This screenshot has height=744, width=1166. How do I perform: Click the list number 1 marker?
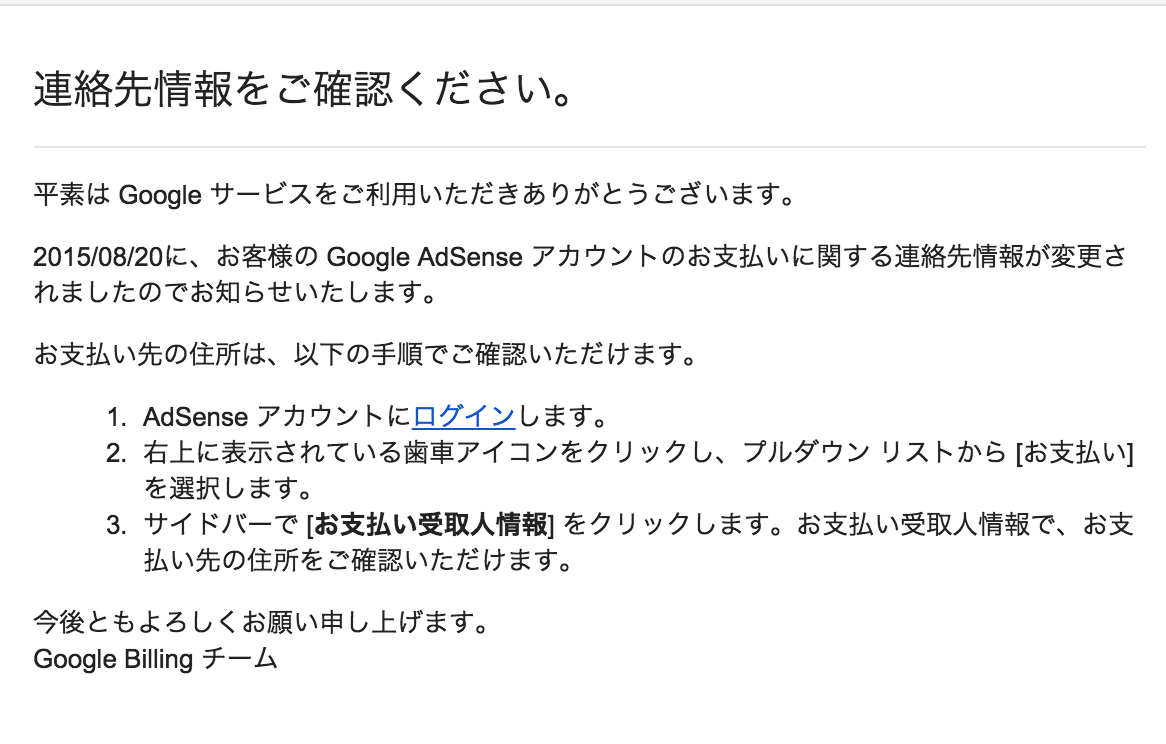(117, 417)
